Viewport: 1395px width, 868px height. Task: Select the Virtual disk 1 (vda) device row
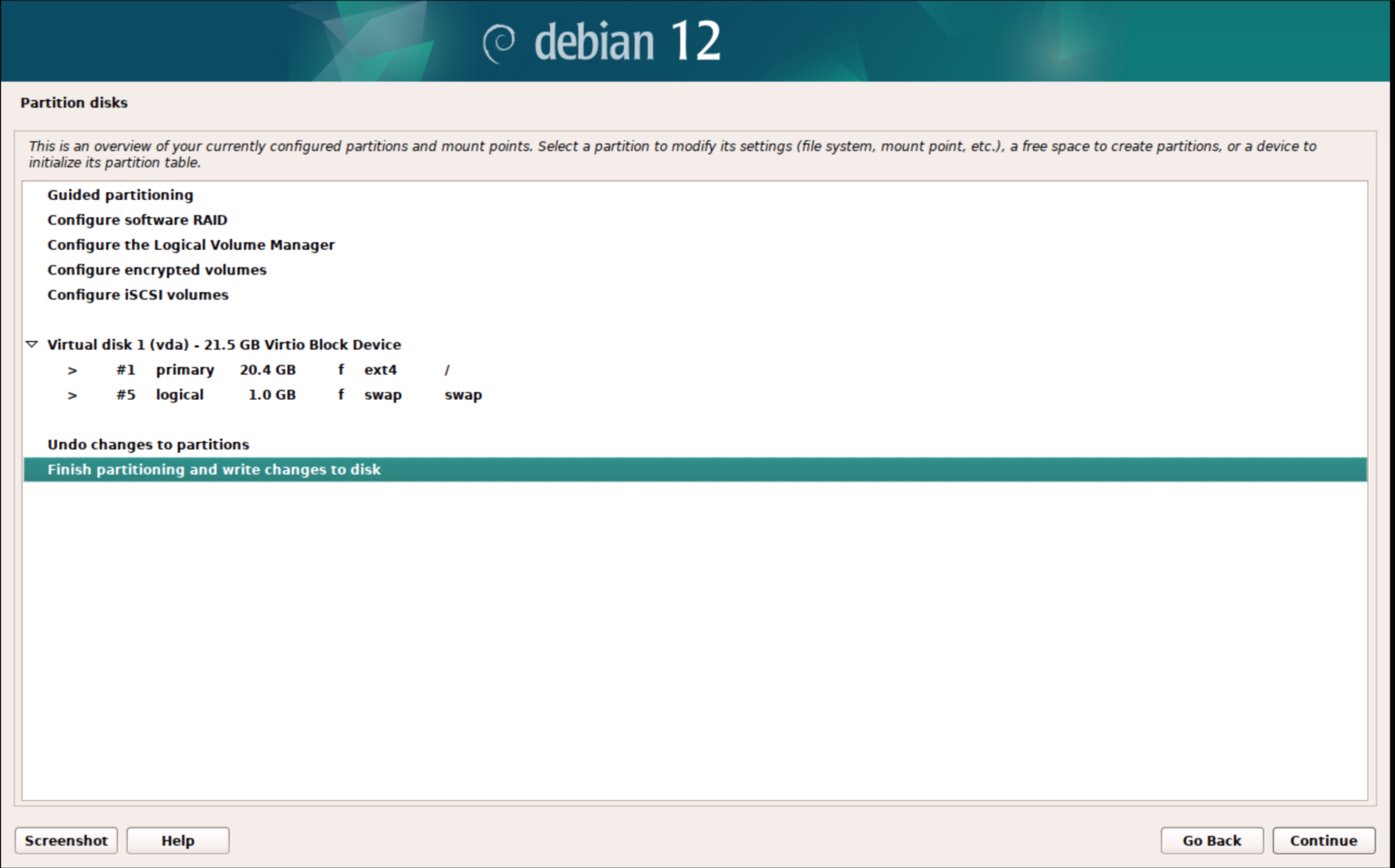pos(224,345)
